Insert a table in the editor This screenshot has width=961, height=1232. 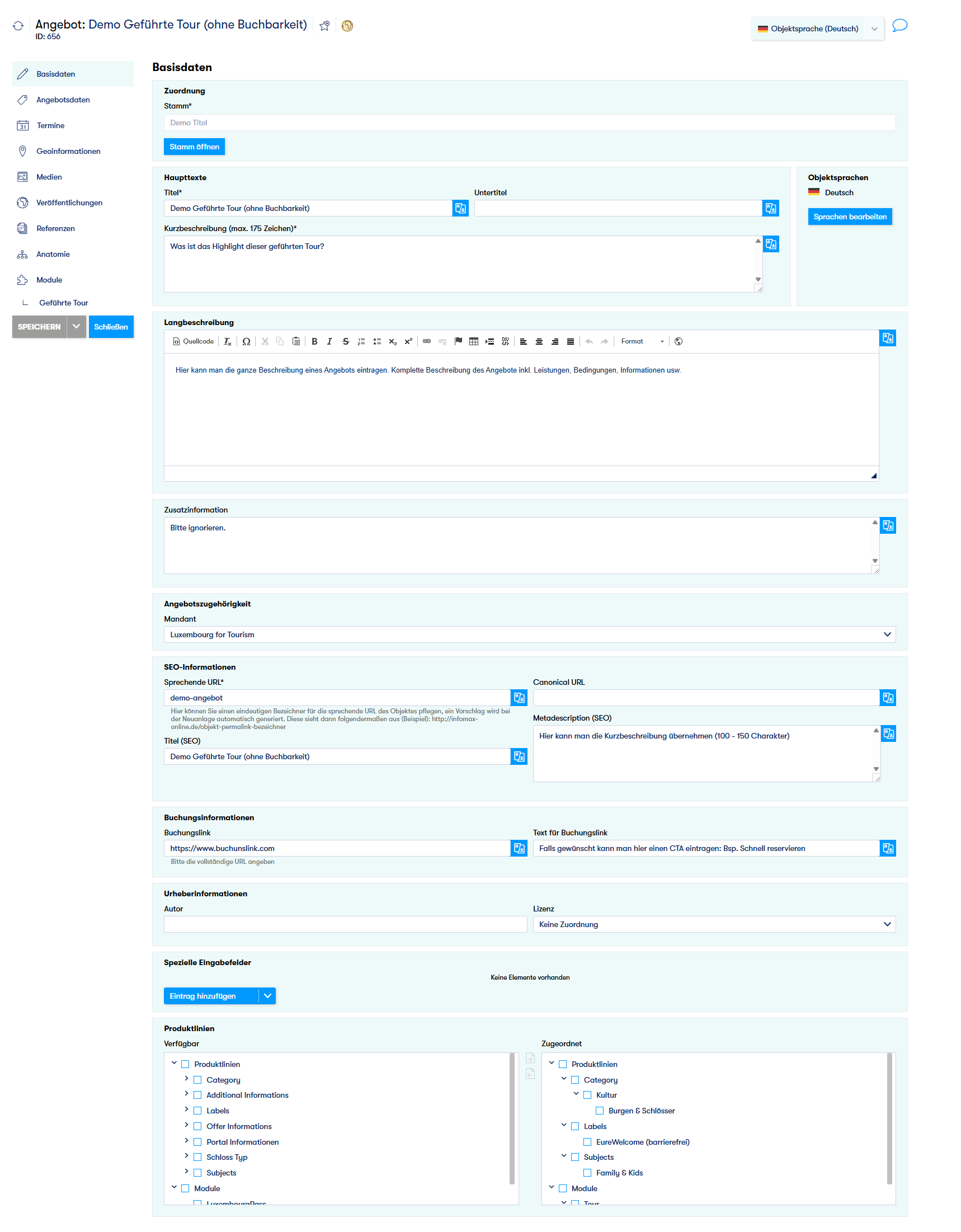click(474, 341)
